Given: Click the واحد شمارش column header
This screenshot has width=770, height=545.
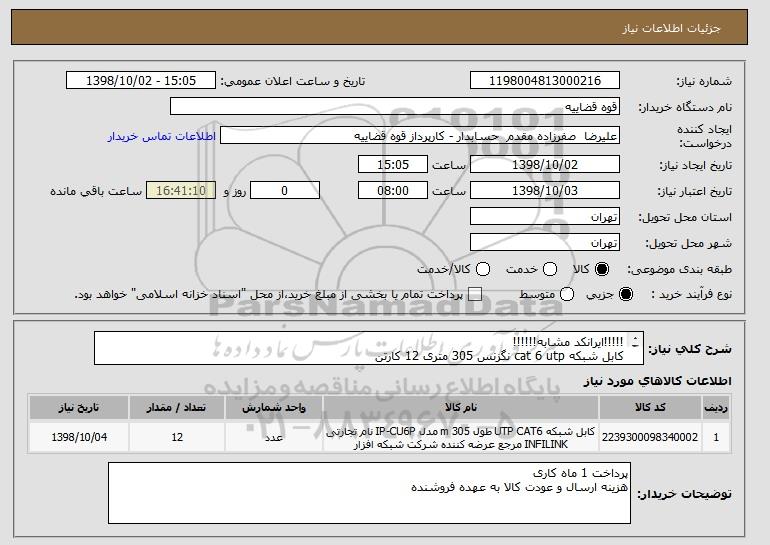Looking at the screenshot, I should tap(274, 408).
